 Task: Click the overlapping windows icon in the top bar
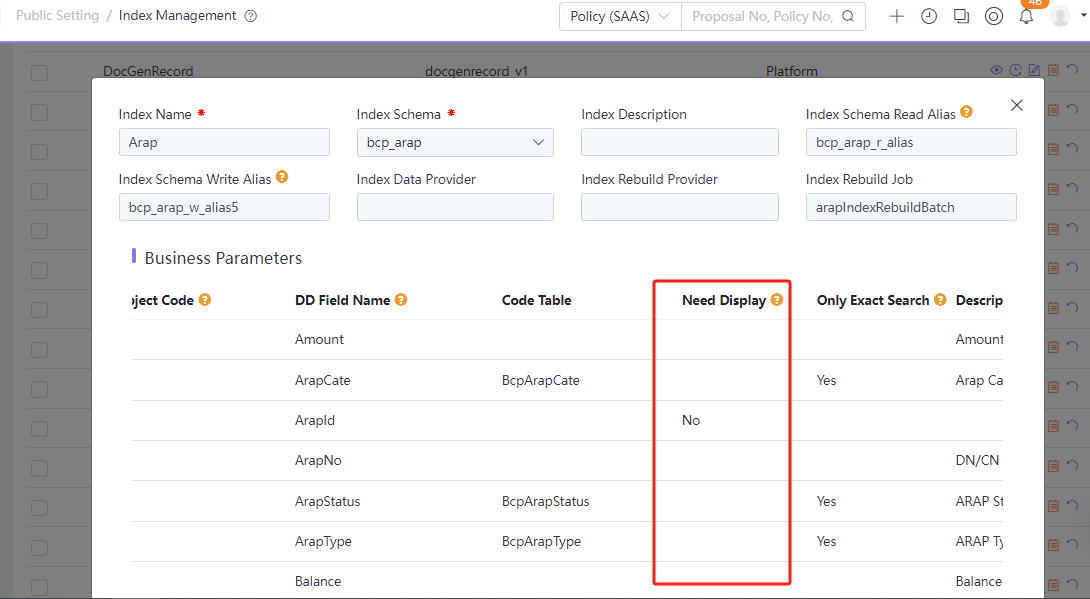click(961, 16)
